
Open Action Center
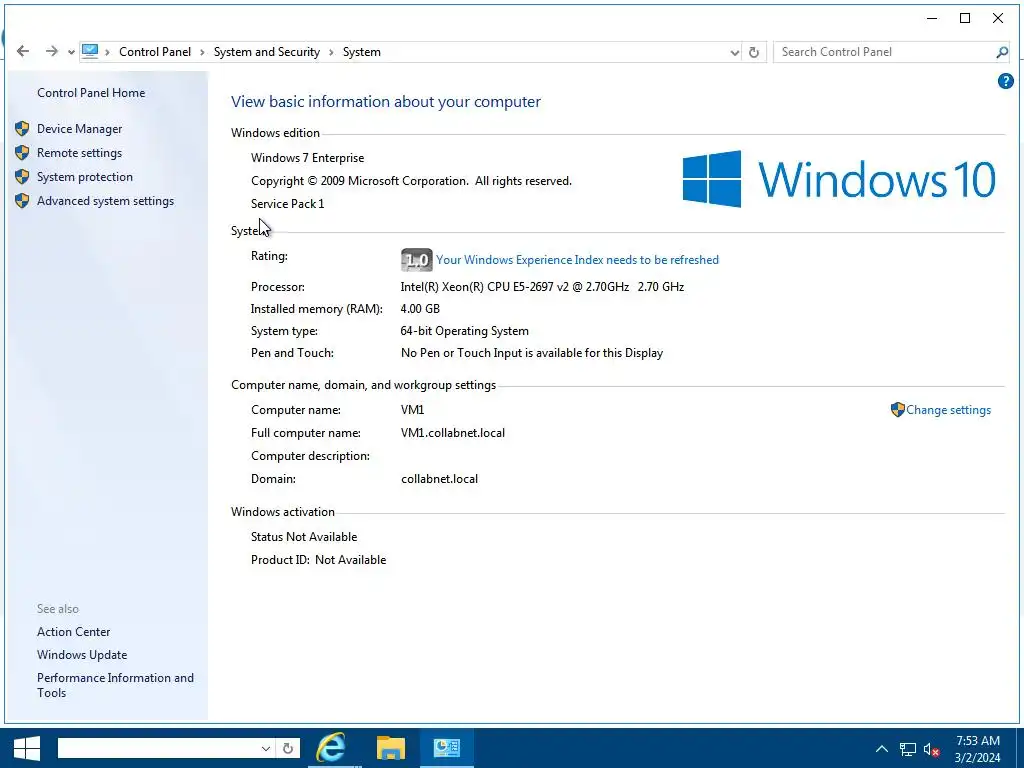73,632
